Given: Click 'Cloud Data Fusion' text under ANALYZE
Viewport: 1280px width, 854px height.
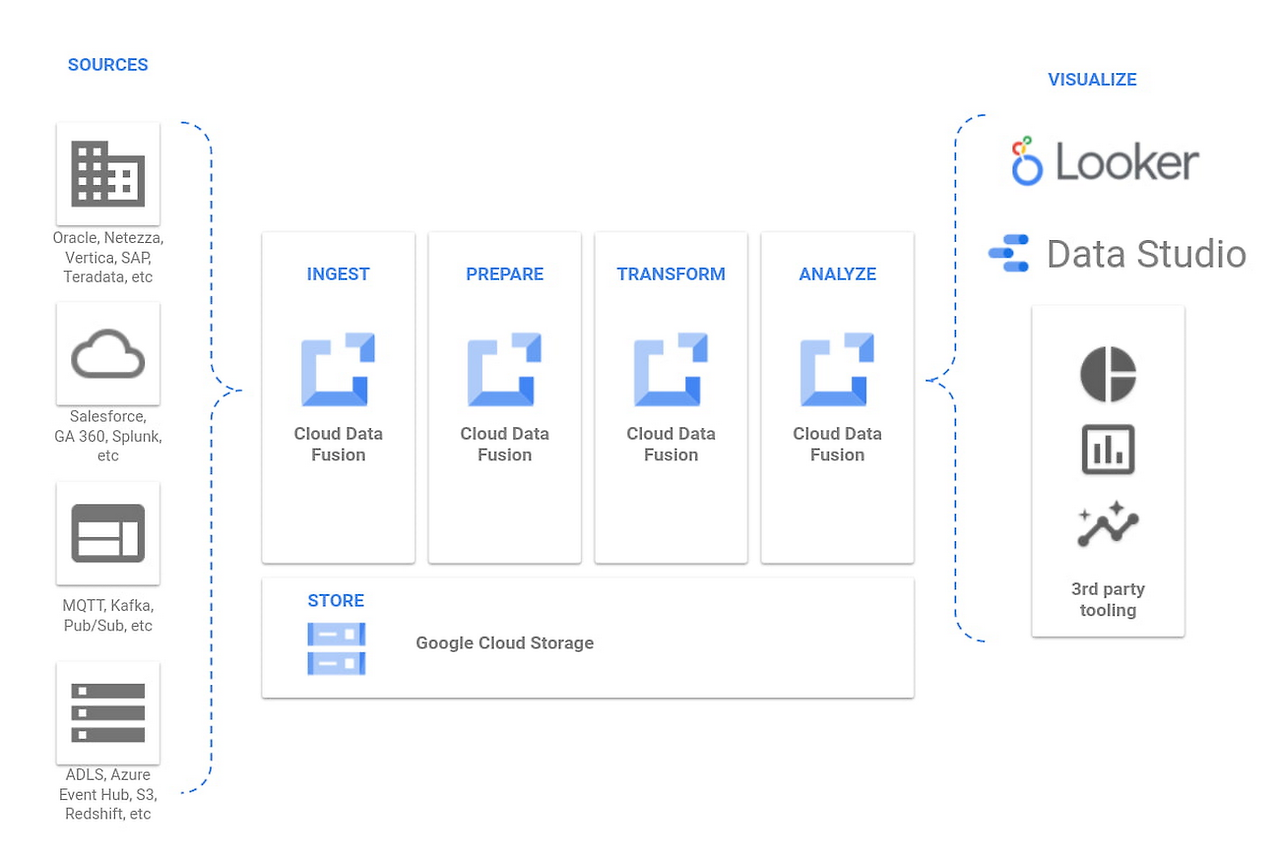Looking at the screenshot, I should pyautogui.click(x=837, y=444).
